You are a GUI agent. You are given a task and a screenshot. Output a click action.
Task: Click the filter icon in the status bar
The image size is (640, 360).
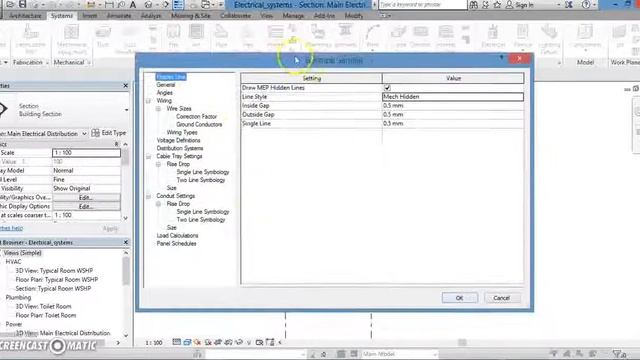[x=617, y=353]
